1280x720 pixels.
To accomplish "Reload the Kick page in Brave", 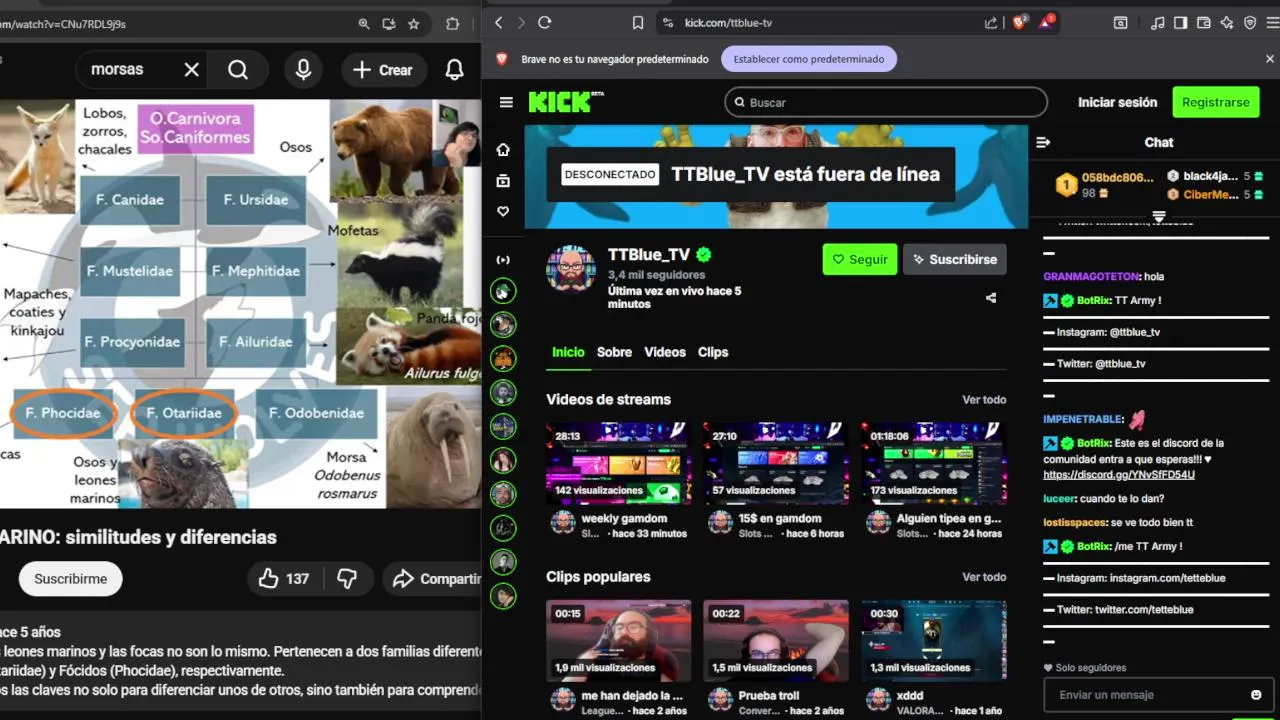I will point(544,22).
